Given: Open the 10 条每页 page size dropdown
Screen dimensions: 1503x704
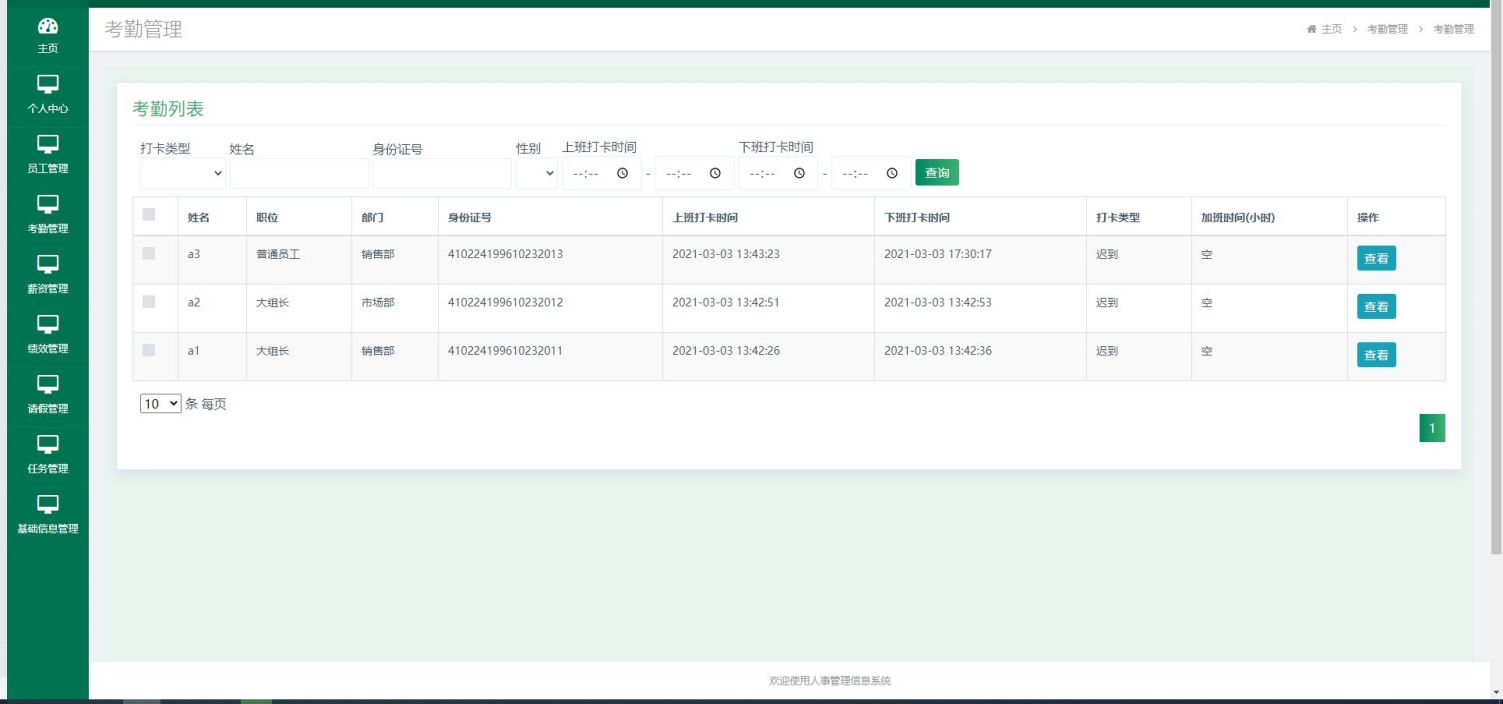Looking at the screenshot, I should [161, 404].
